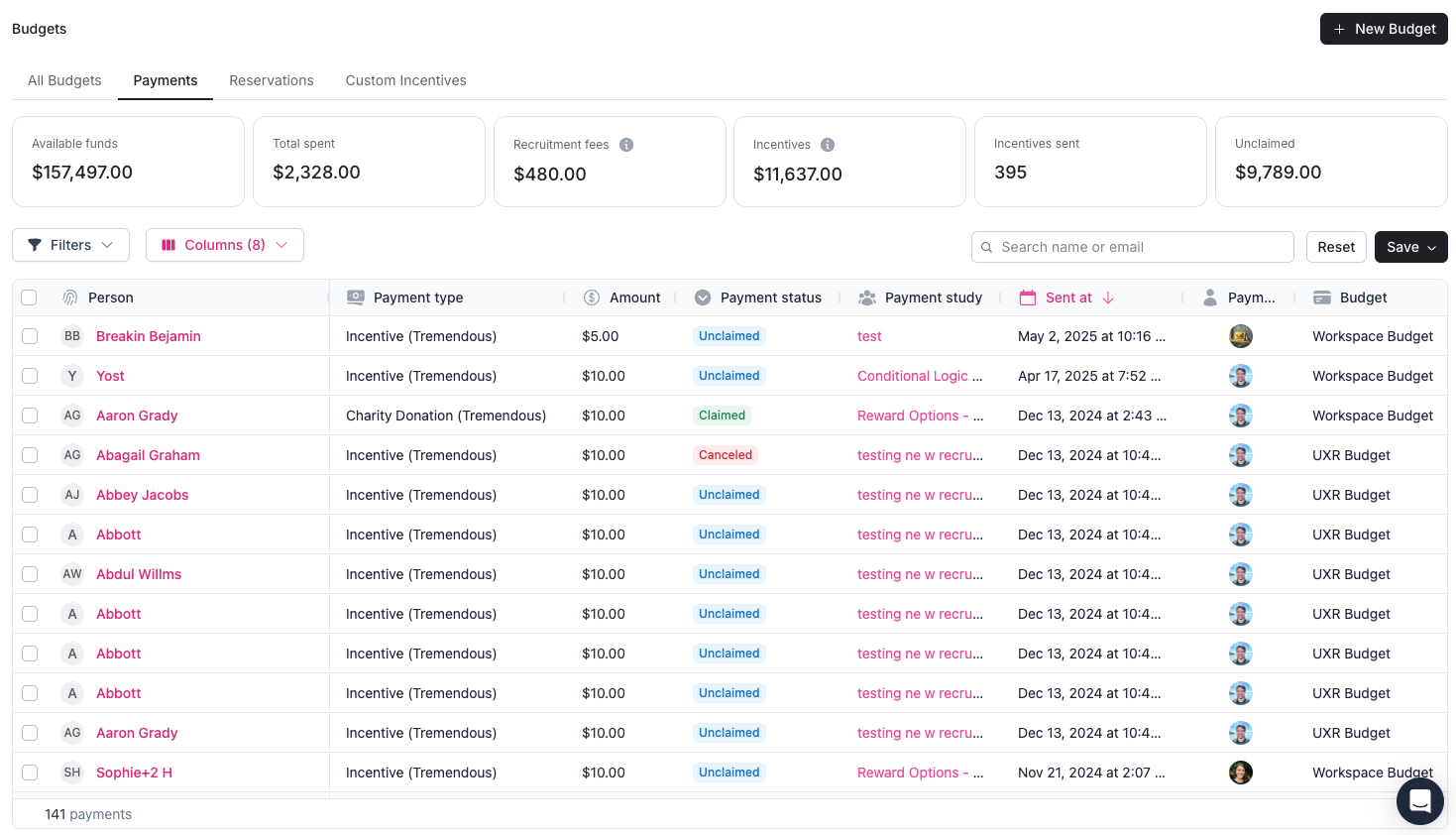Click the Amount column dollar icon
The height and width of the screenshot is (835, 1456).
tap(592, 298)
